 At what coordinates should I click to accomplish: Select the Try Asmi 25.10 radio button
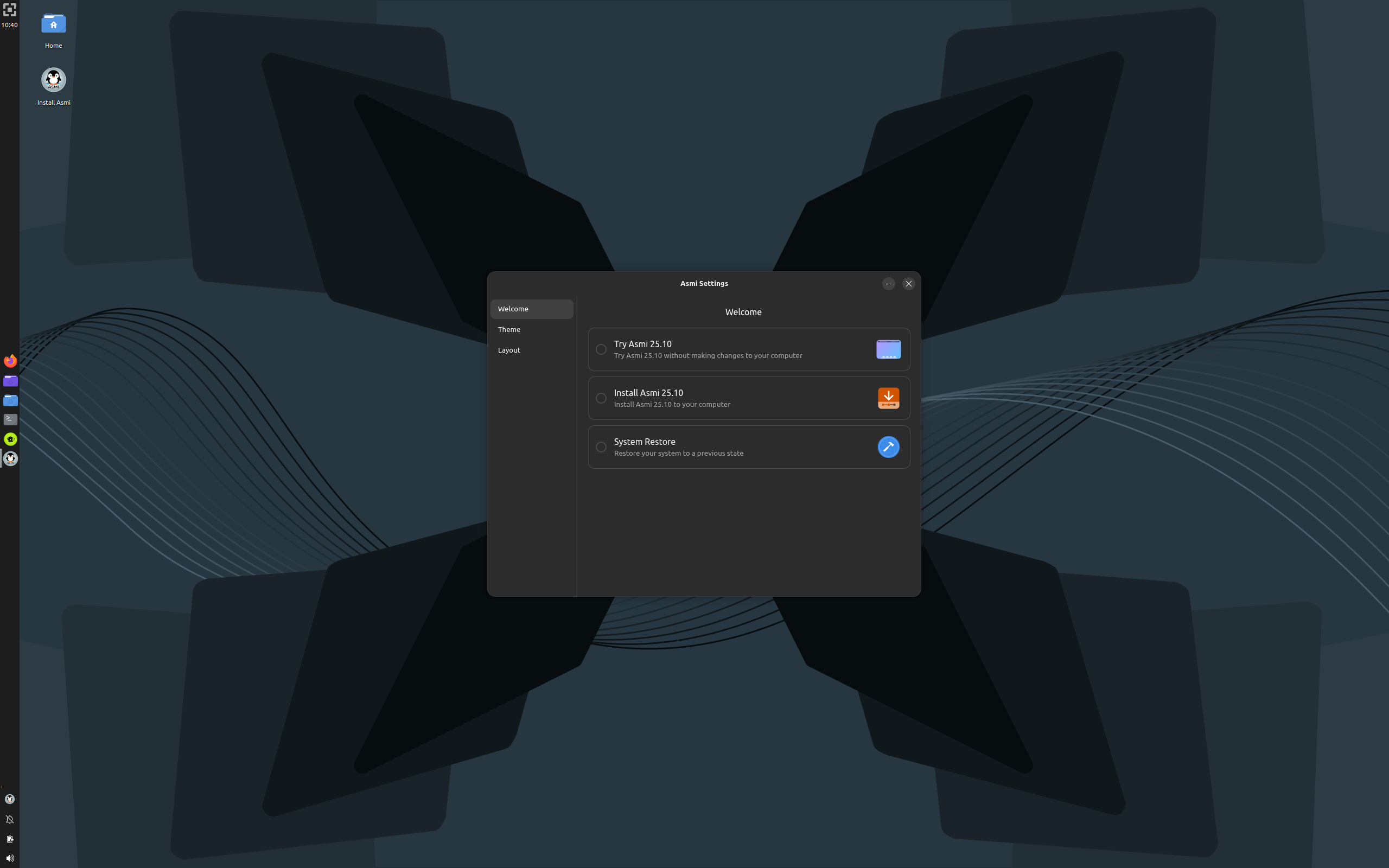pos(601,349)
